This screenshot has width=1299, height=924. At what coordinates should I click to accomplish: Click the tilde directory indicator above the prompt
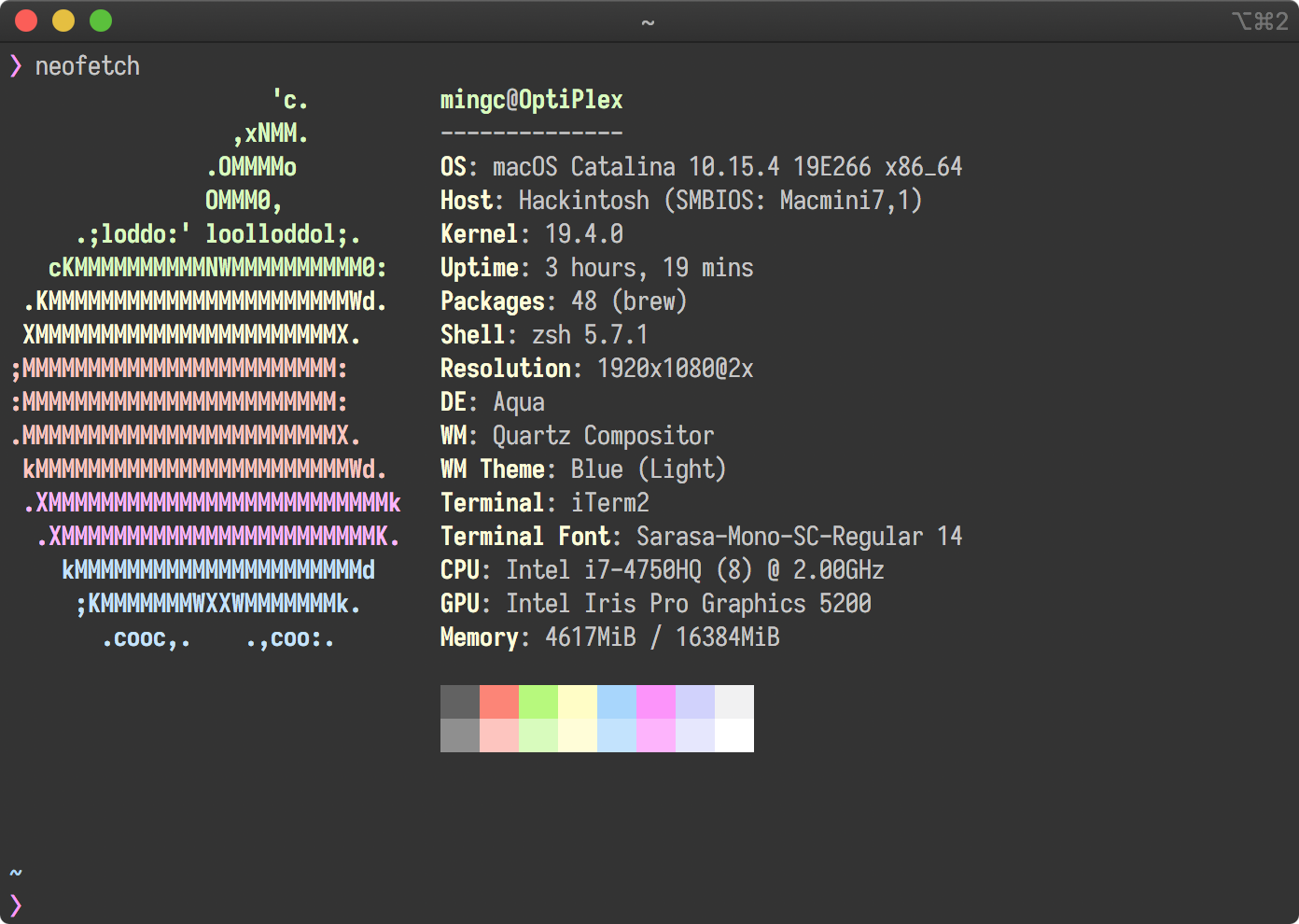(x=16, y=873)
